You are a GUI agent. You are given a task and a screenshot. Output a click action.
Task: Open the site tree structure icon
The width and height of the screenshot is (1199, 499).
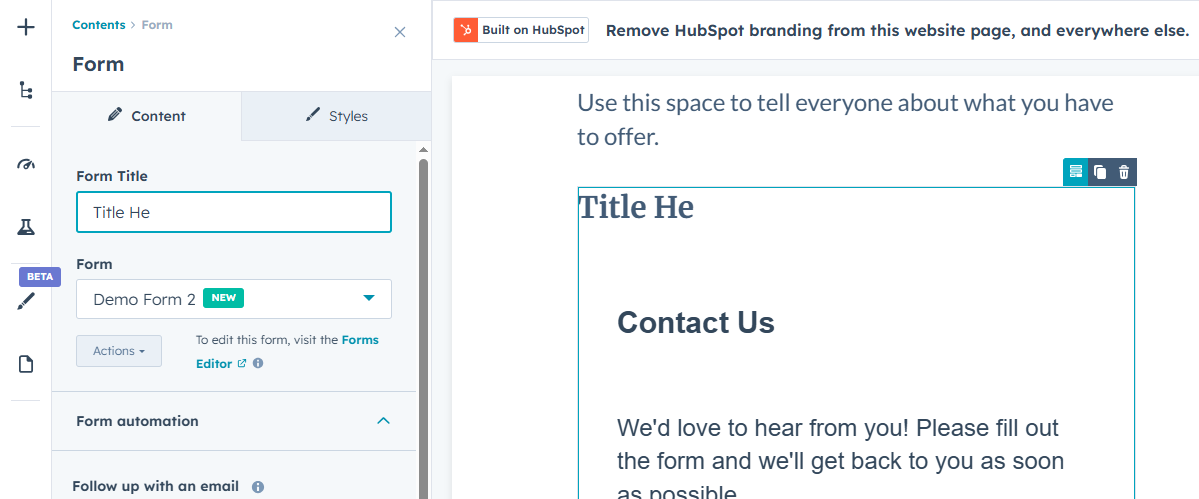[x=26, y=90]
